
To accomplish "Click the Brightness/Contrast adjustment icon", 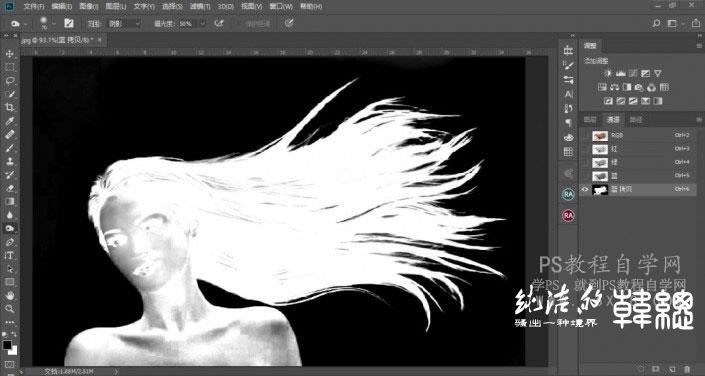I will [x=608, y=73].
